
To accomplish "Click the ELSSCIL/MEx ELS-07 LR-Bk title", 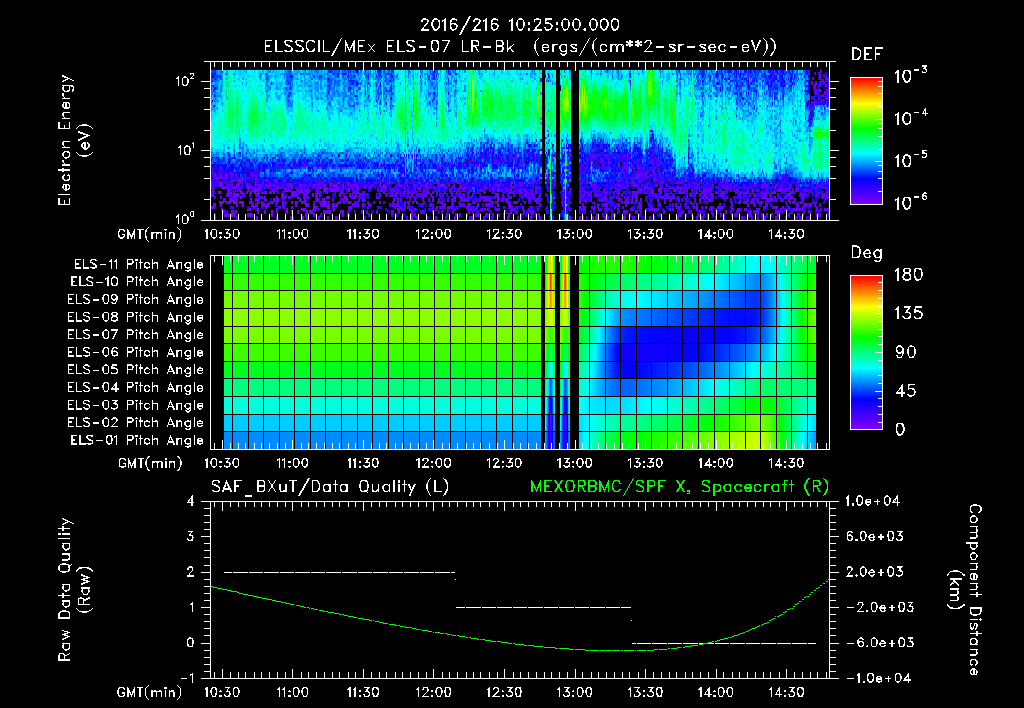I will 389,47.
